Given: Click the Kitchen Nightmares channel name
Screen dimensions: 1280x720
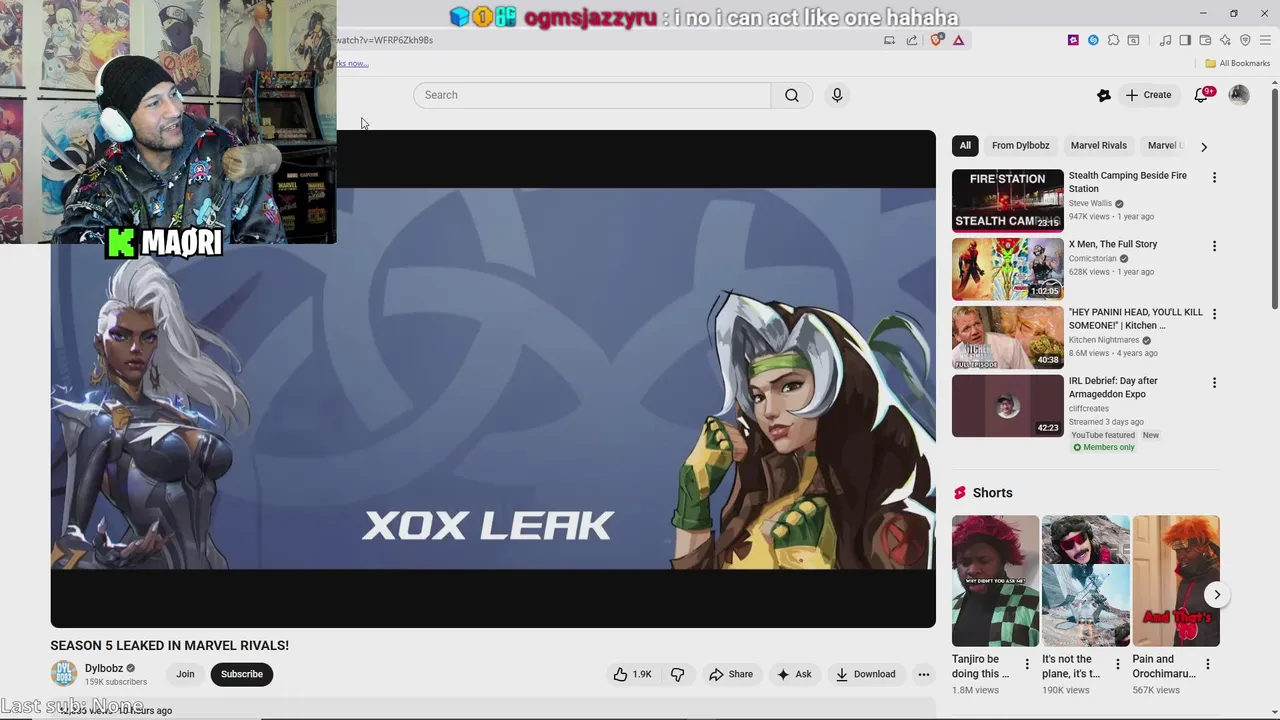Looking at the screenshot, I should tap(1104, 340).
